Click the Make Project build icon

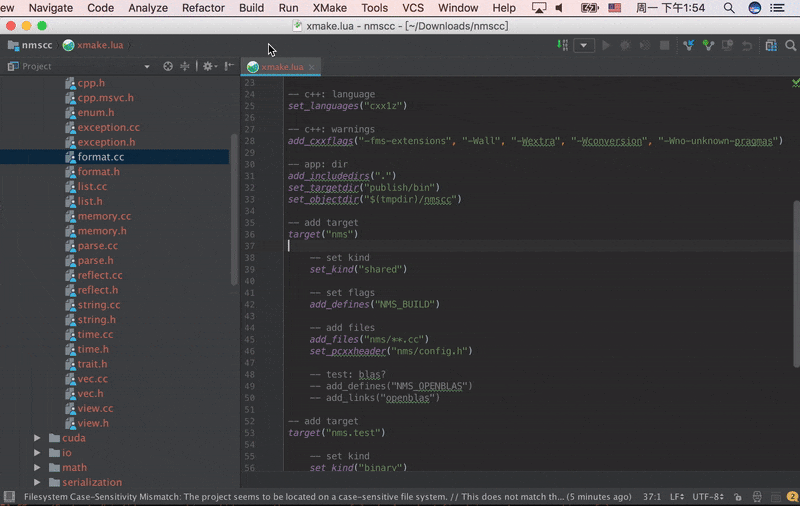[562, 45]
